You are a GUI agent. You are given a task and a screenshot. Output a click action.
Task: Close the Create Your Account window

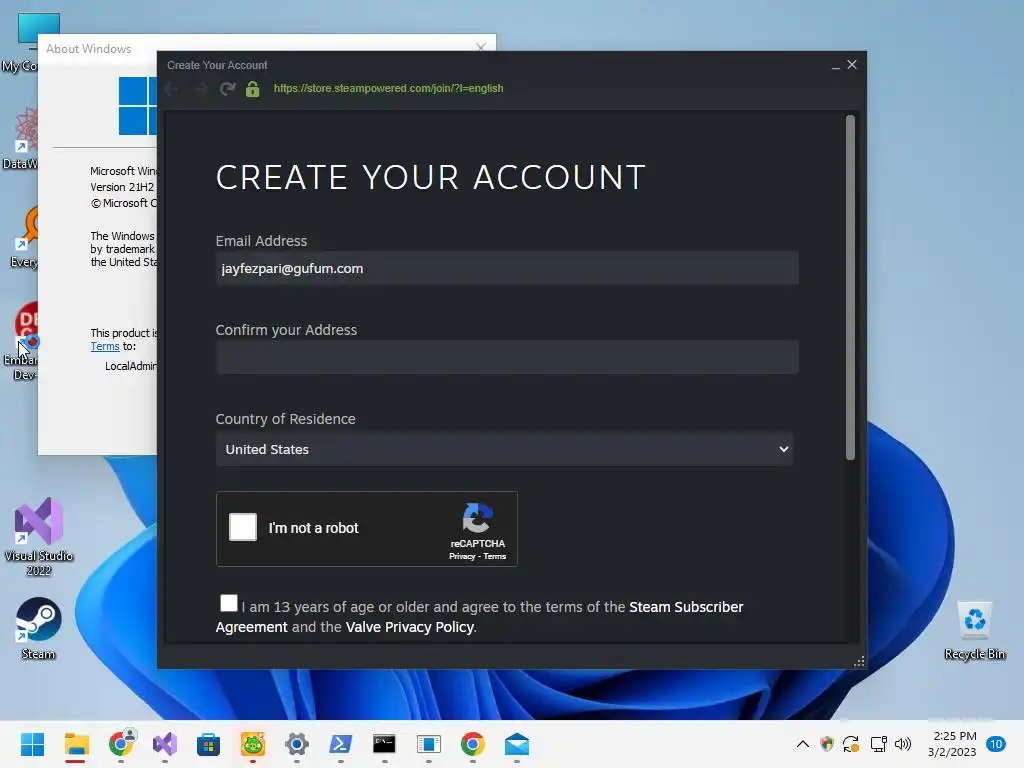tap(852, 65)
